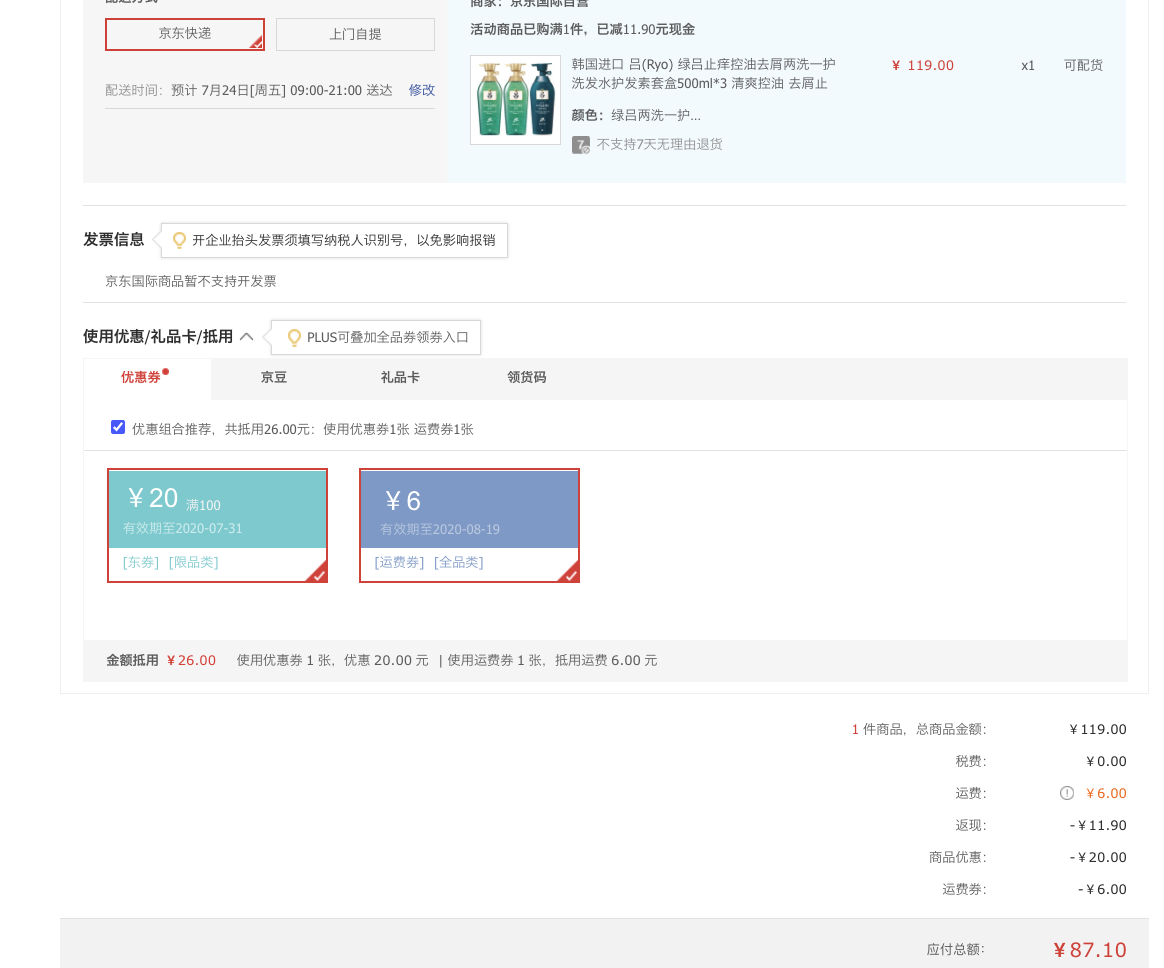Click 京东国际商品暂不支持开发票 notice
The height and width of the screenshot is (968, 1164).
[x=191, y=281]
